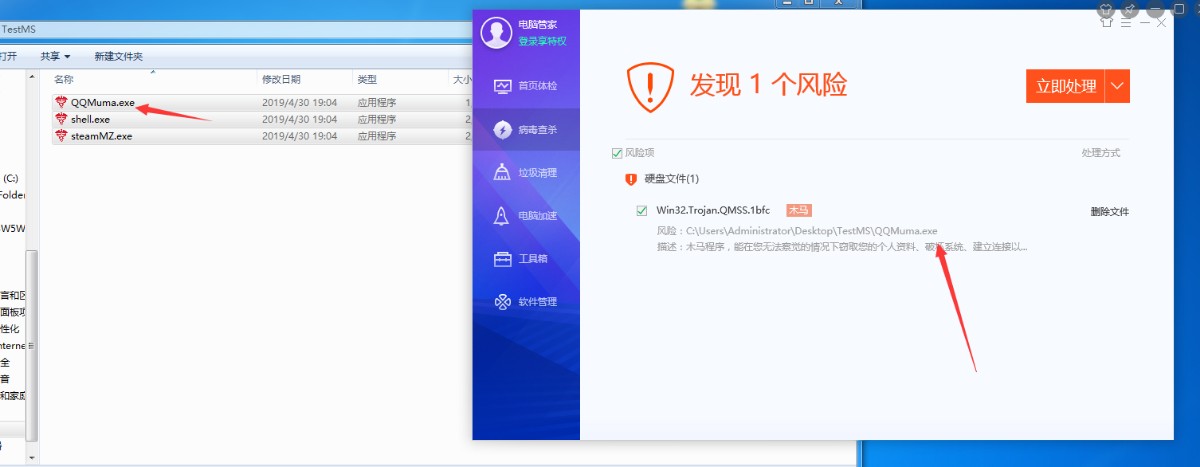
Task: Click the date cell of the shell.exe row
Action: click(x=299, y=119)
